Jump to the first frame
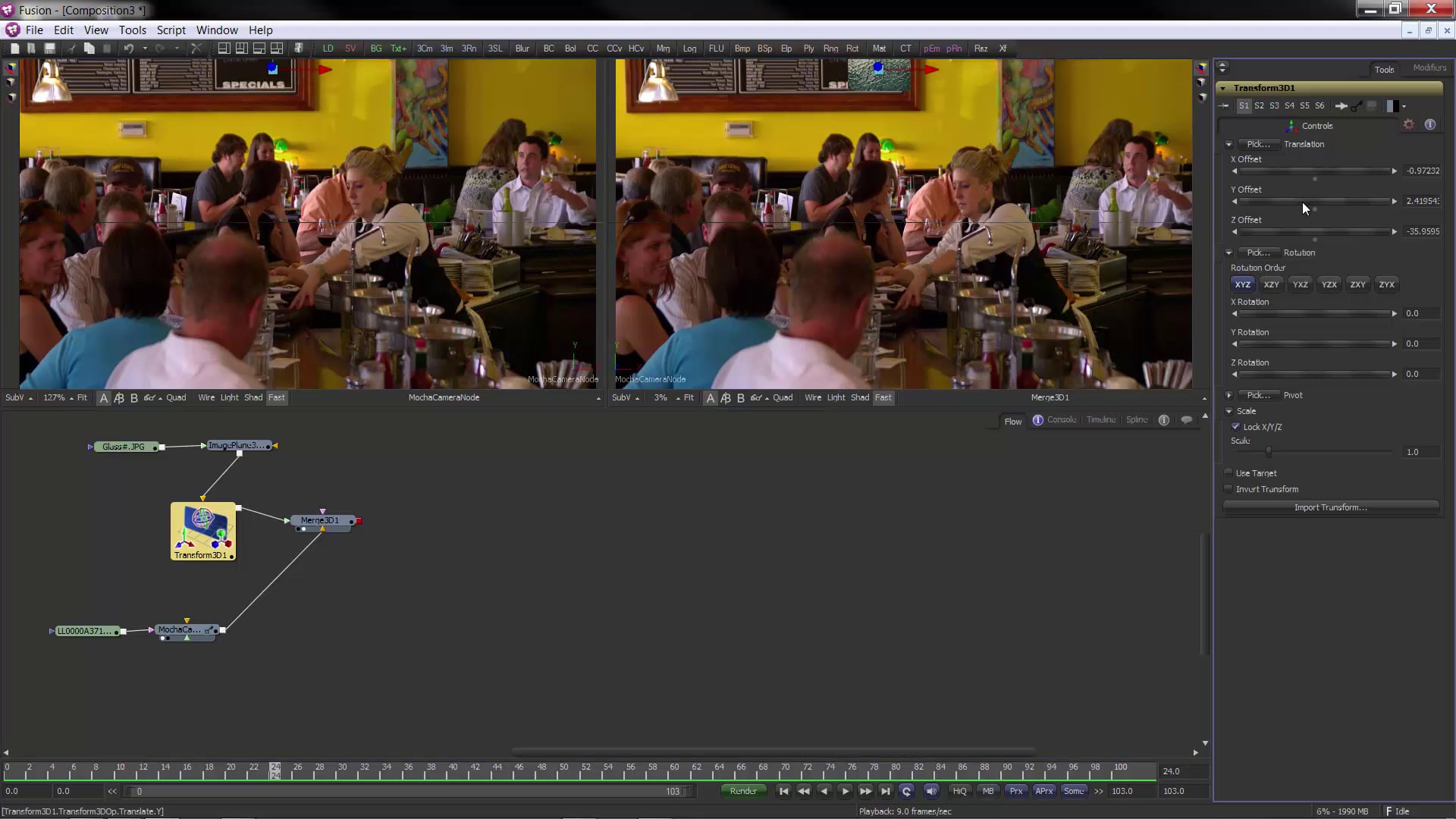This screenshot has width=1456, height=819. pyautogui.click(x=783, y=791)
